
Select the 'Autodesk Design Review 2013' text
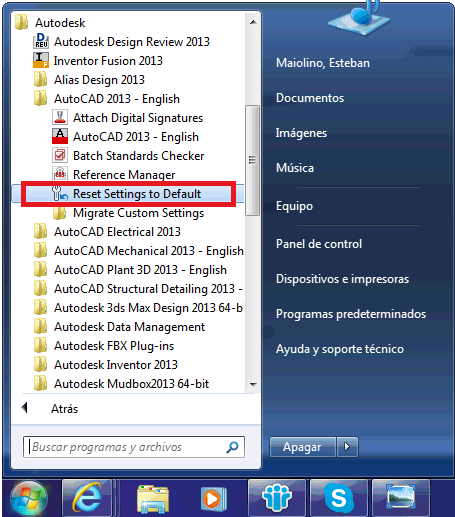(132, 42)
